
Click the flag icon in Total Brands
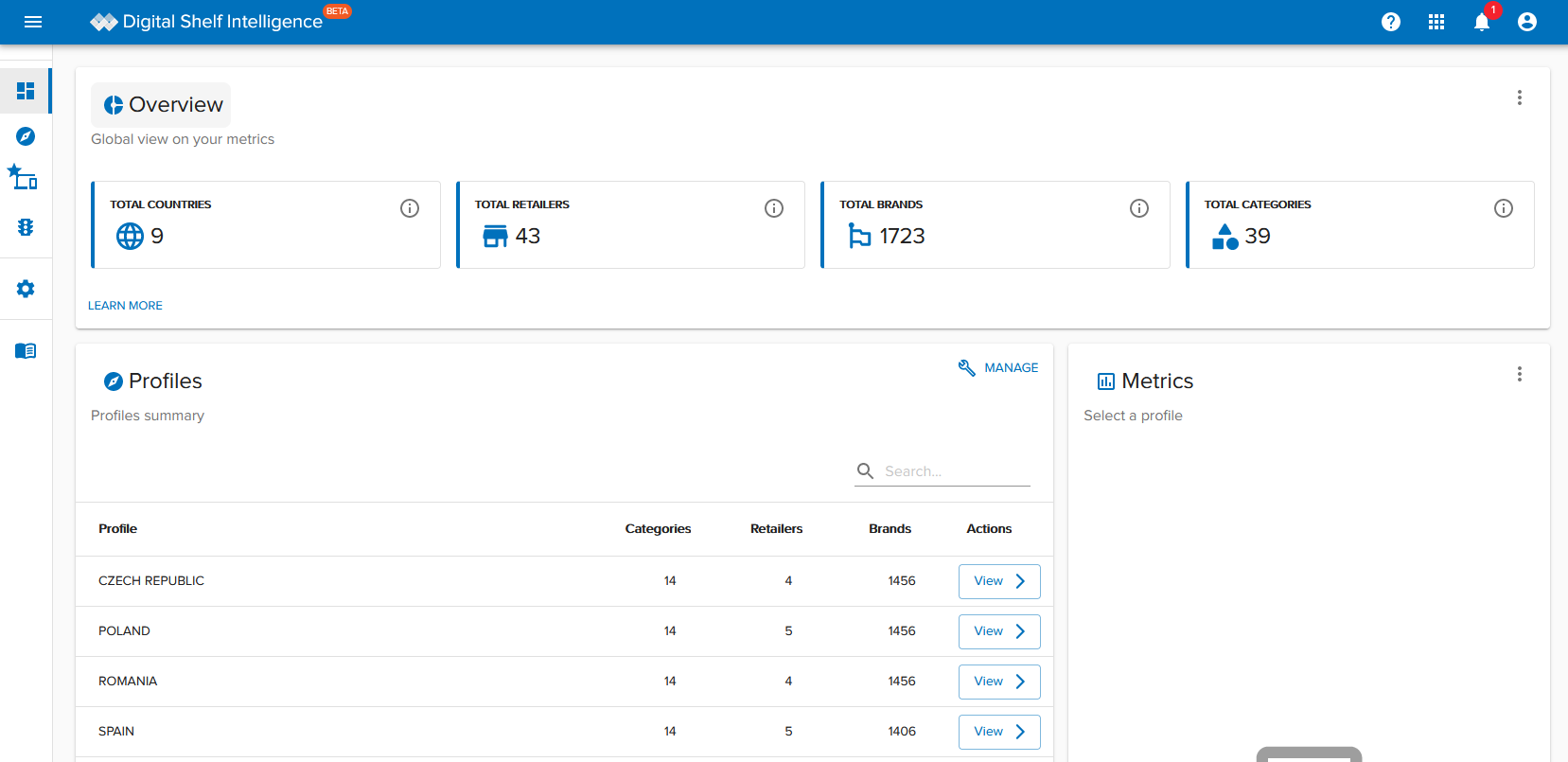(x=859, y=236)
